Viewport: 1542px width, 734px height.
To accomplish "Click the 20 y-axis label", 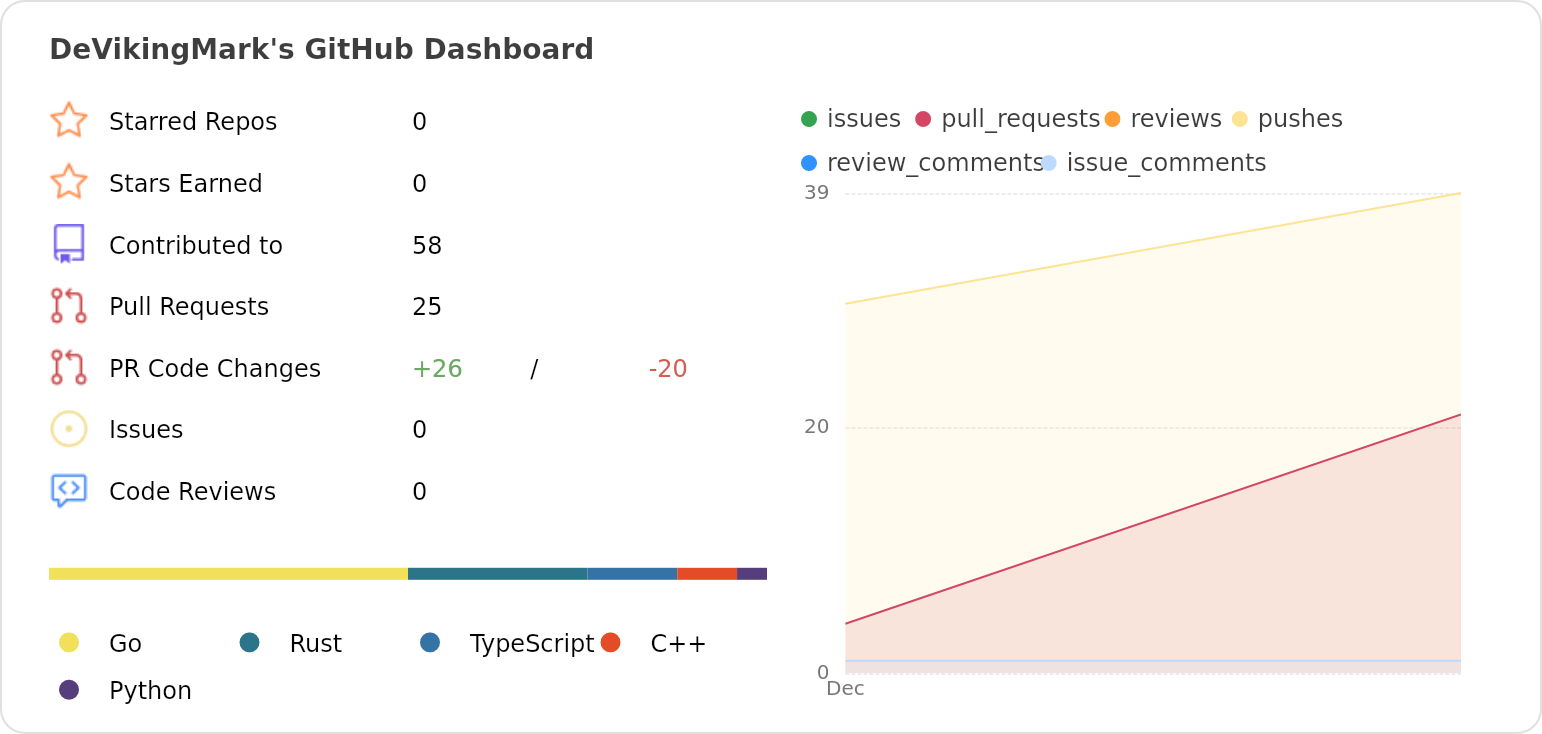I will (817, 427).
